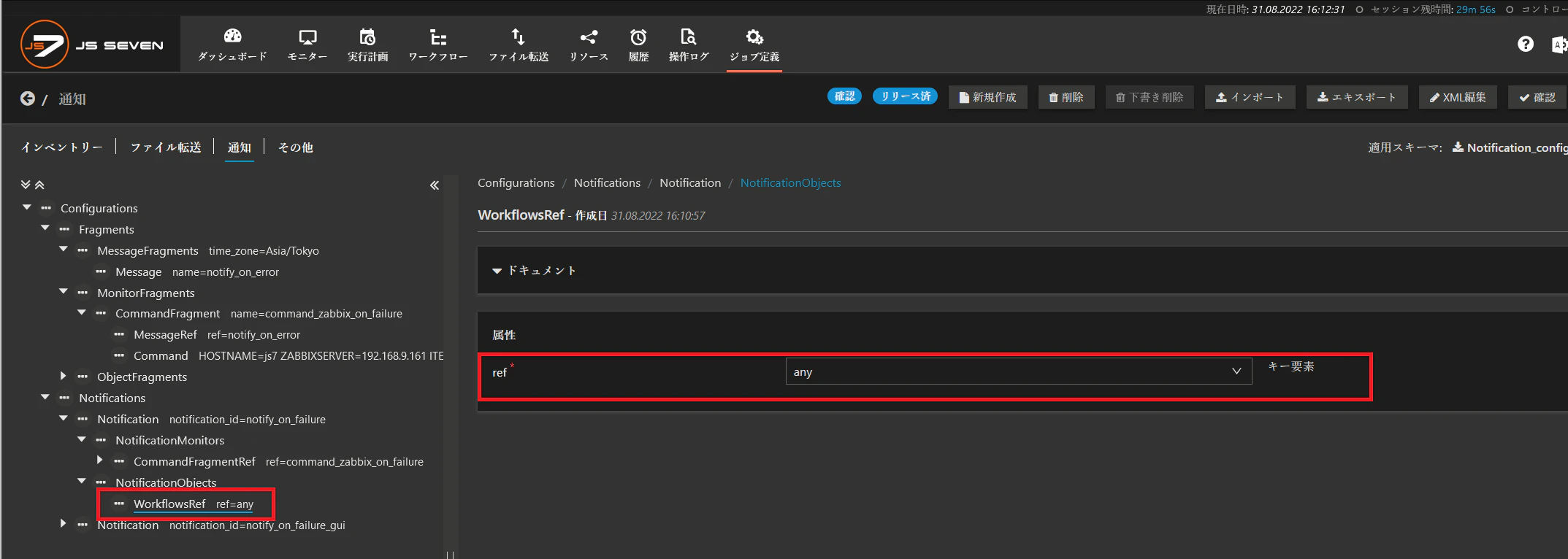Select the 通知 sub-tab
Viewport: 1568px width, 559px height.
[240, 147]
